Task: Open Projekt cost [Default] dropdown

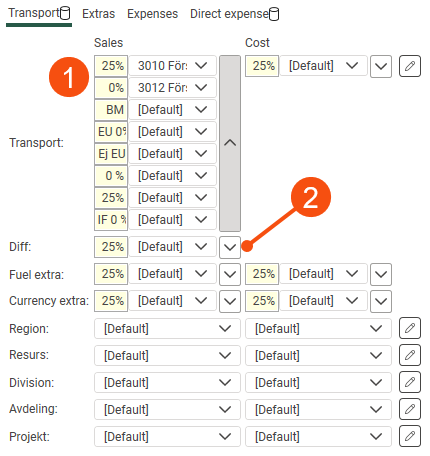Action: (318, 436)
